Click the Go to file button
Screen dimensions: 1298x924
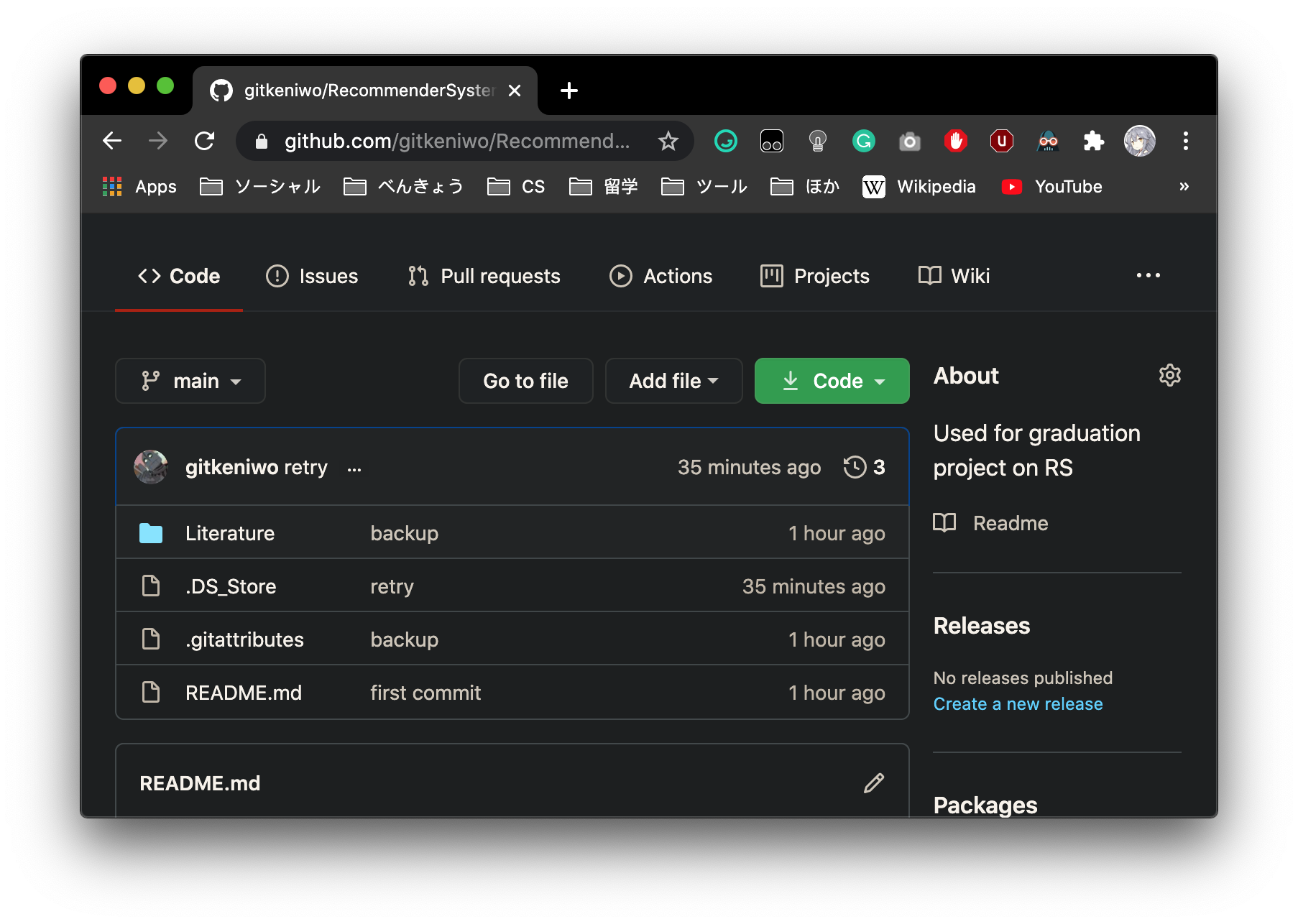coord(525,381)
